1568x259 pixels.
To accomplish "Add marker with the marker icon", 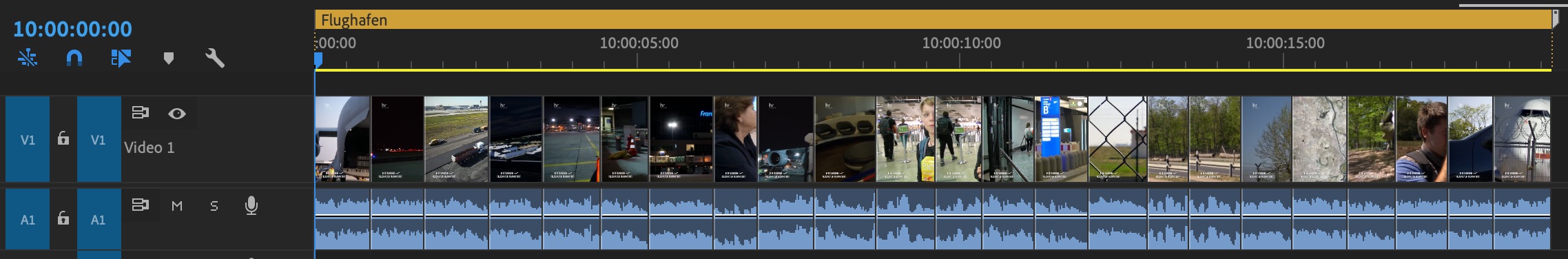I will (x=168, y=59).
